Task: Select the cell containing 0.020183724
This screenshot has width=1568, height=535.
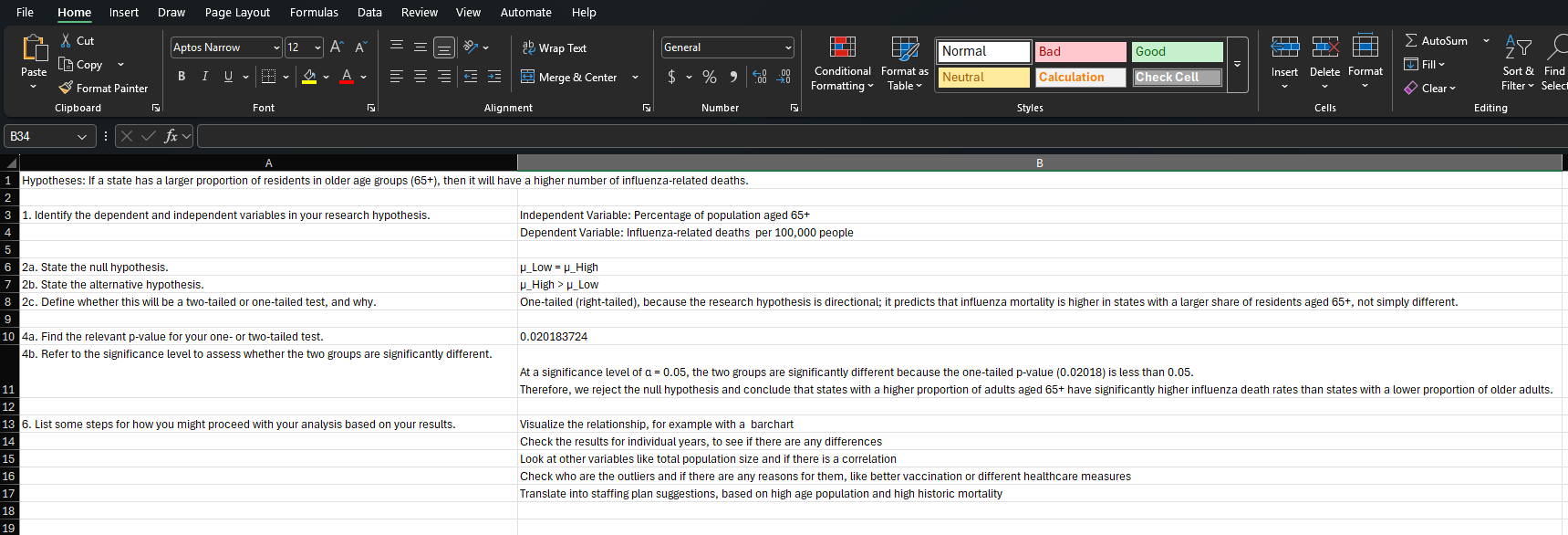Action: [1039, 336]
